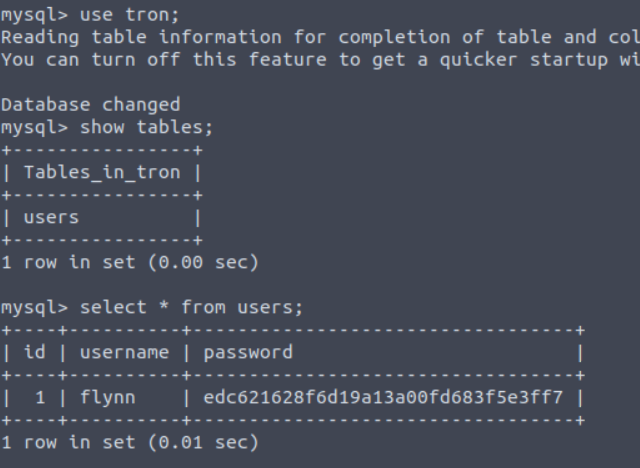This screenshot has width=640, height=468.
Task: Click the password hash starting with "edc621628"
Action: 383,397
